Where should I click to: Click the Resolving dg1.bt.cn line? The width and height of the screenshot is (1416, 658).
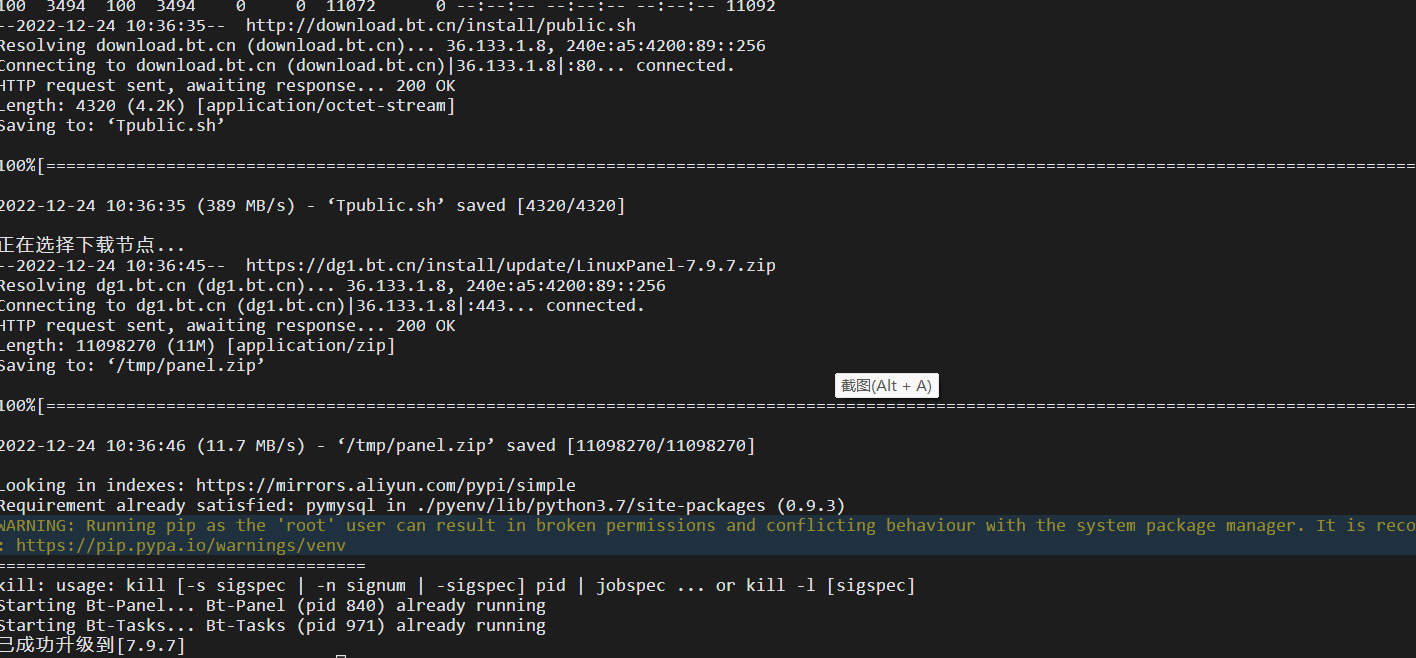[332, 285]
